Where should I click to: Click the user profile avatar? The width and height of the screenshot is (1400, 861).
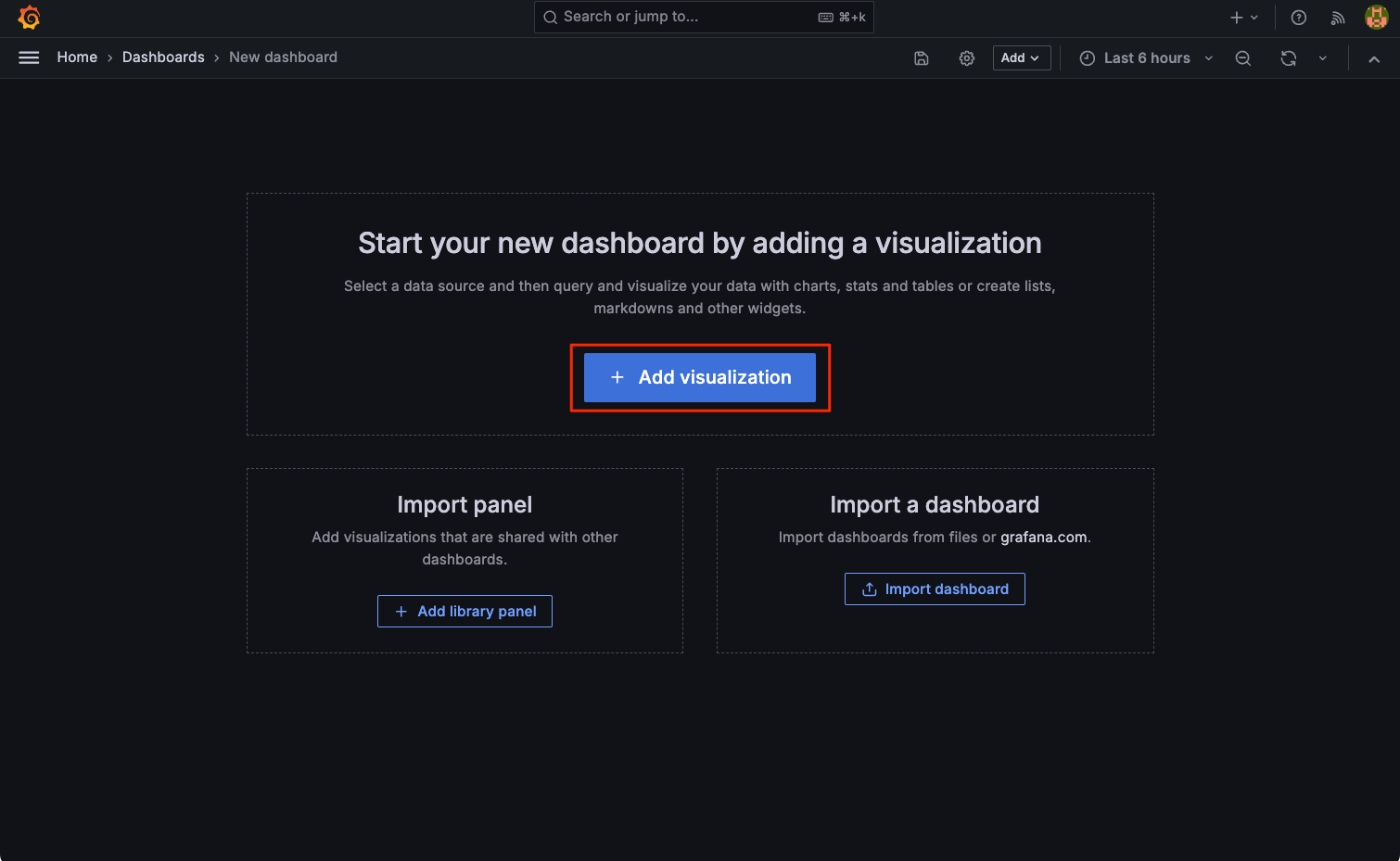(x=1376, y=17)
